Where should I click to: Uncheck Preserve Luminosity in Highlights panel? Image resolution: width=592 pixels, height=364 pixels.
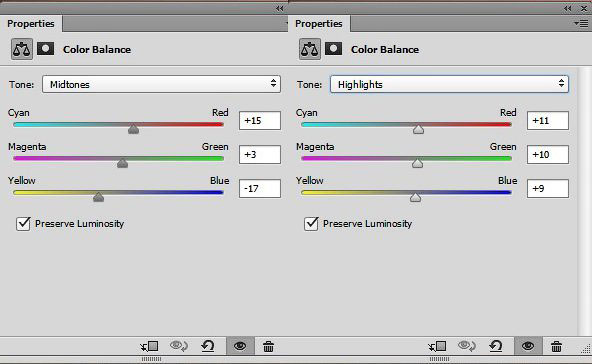311,224
